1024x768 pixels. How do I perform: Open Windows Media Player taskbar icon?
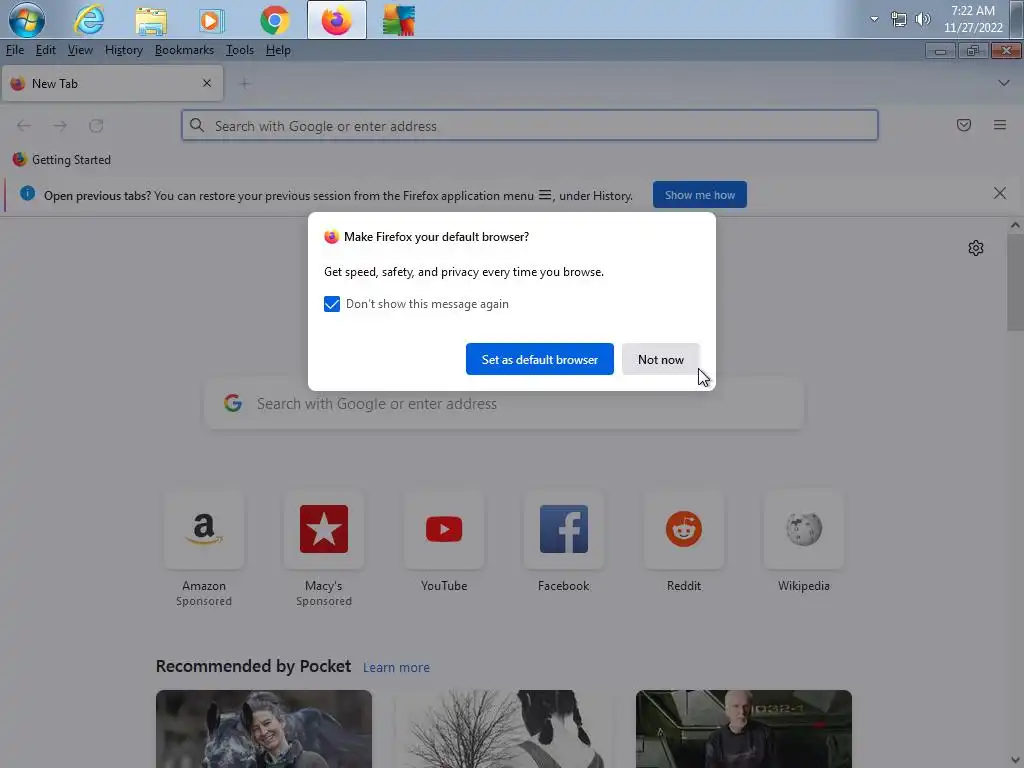pos(210,20)
